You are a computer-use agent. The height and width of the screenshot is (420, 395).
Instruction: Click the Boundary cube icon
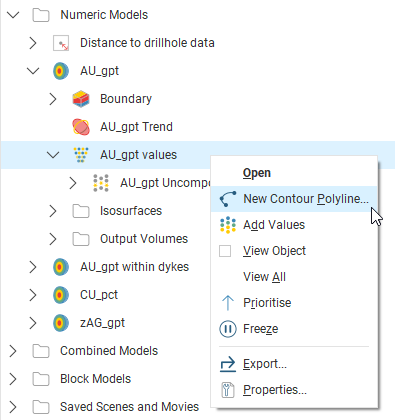point(81,99)
